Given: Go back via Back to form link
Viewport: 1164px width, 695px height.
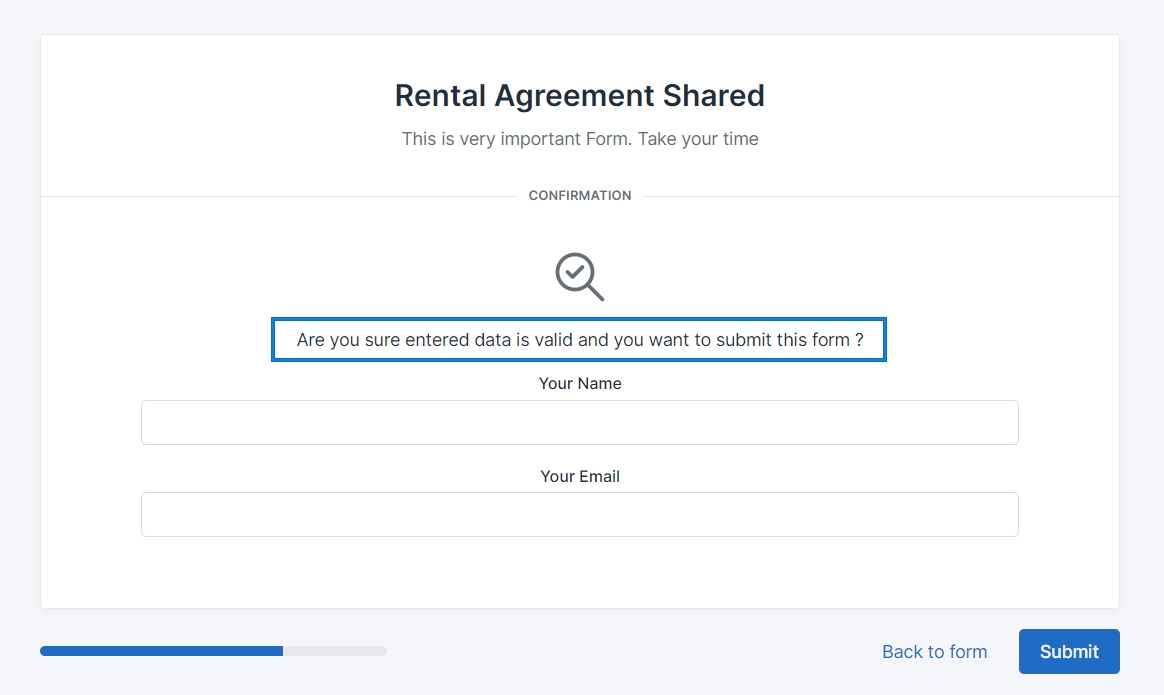Looking at the screenshot, I should (x=934, y=652).
